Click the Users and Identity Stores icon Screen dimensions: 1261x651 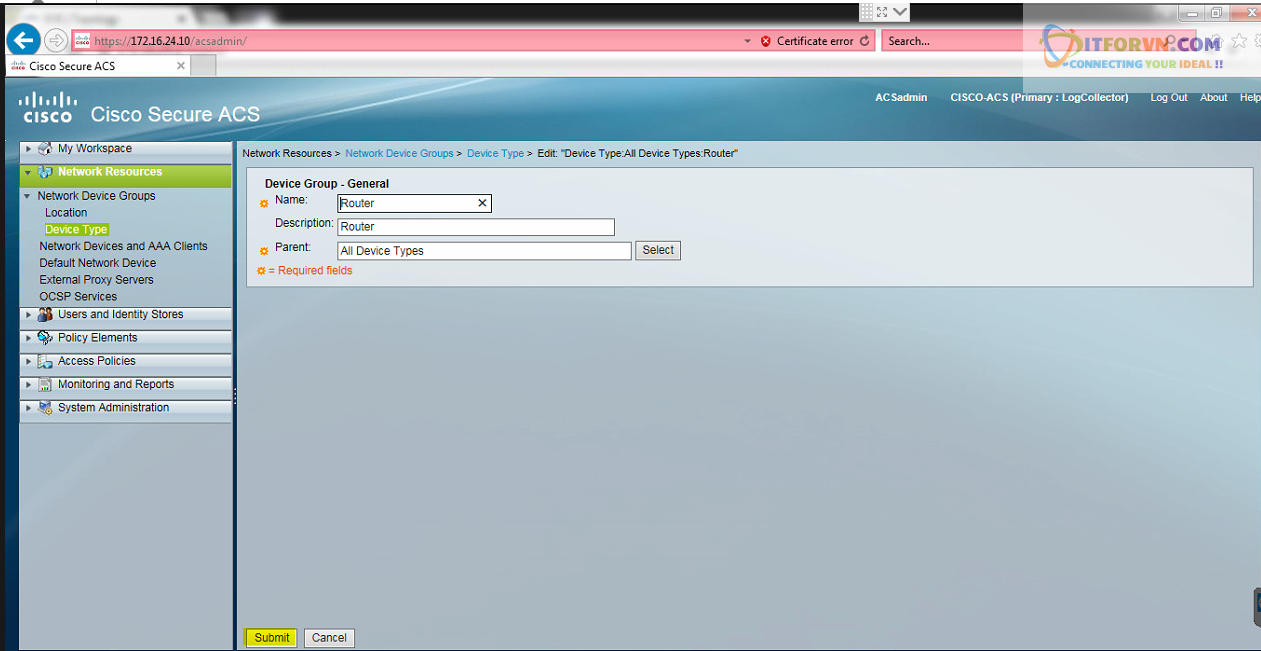45,315
